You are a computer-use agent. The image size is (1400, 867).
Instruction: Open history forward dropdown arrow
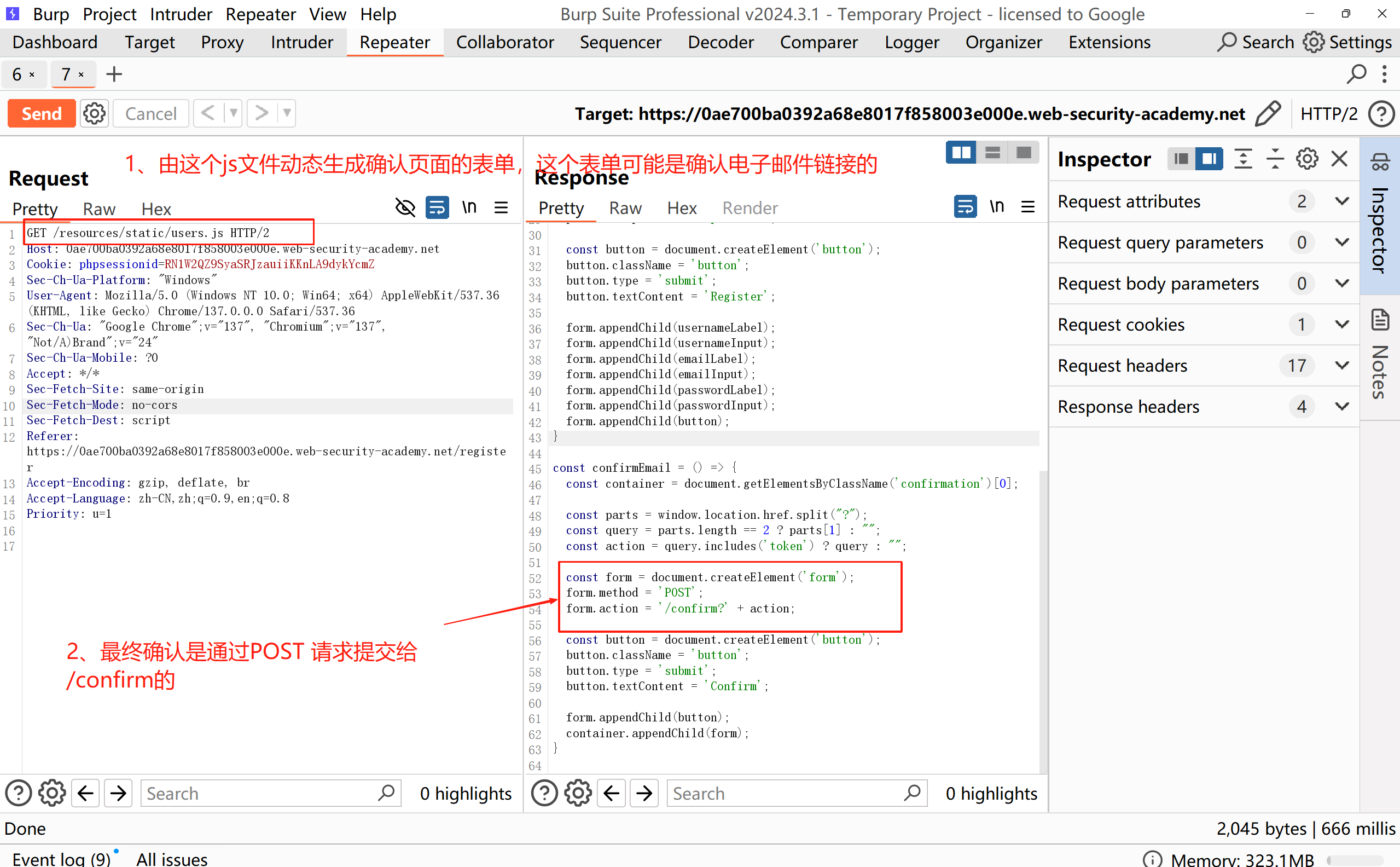[287, 113]
